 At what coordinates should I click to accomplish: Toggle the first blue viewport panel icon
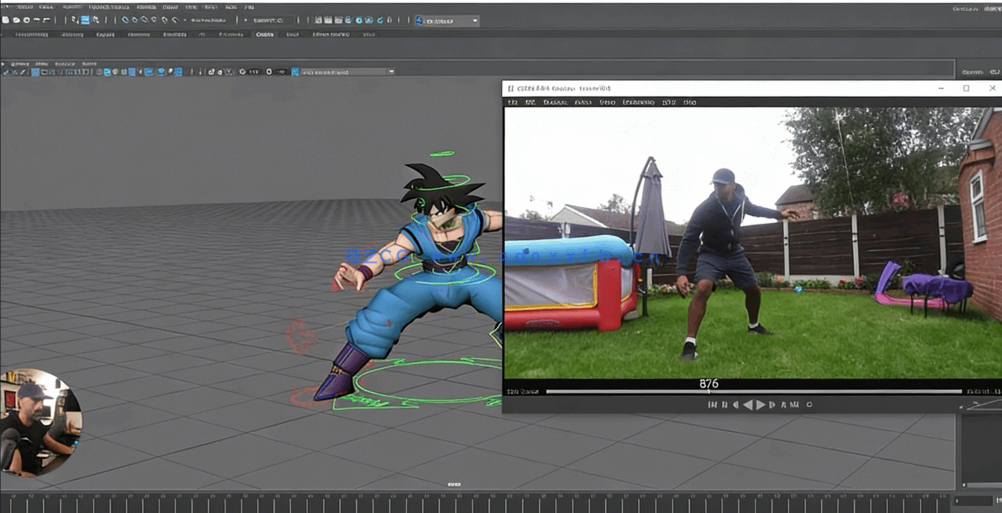pos(36,72)
